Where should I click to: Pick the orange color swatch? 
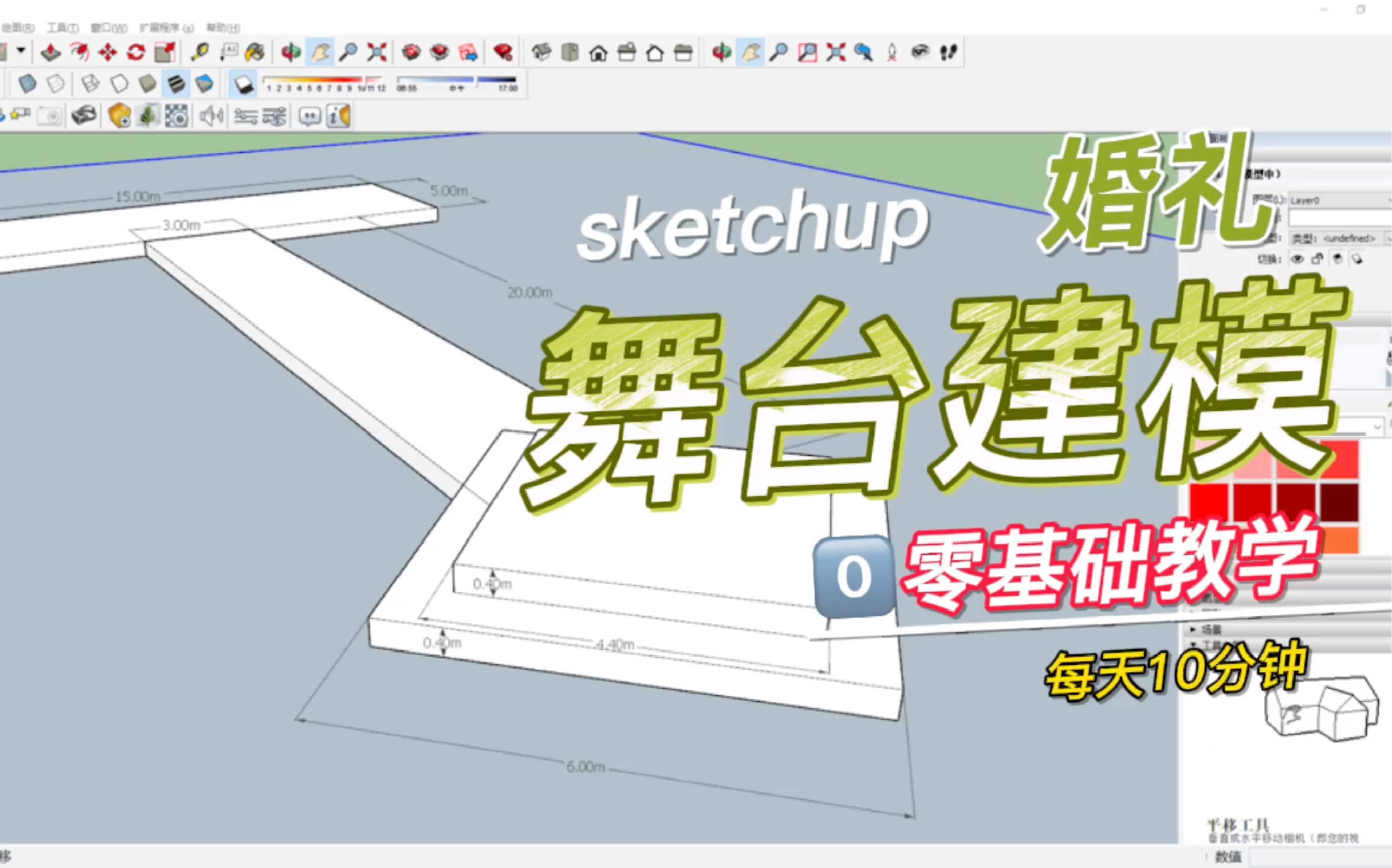pyautogui.click(x=1341, y=541)
